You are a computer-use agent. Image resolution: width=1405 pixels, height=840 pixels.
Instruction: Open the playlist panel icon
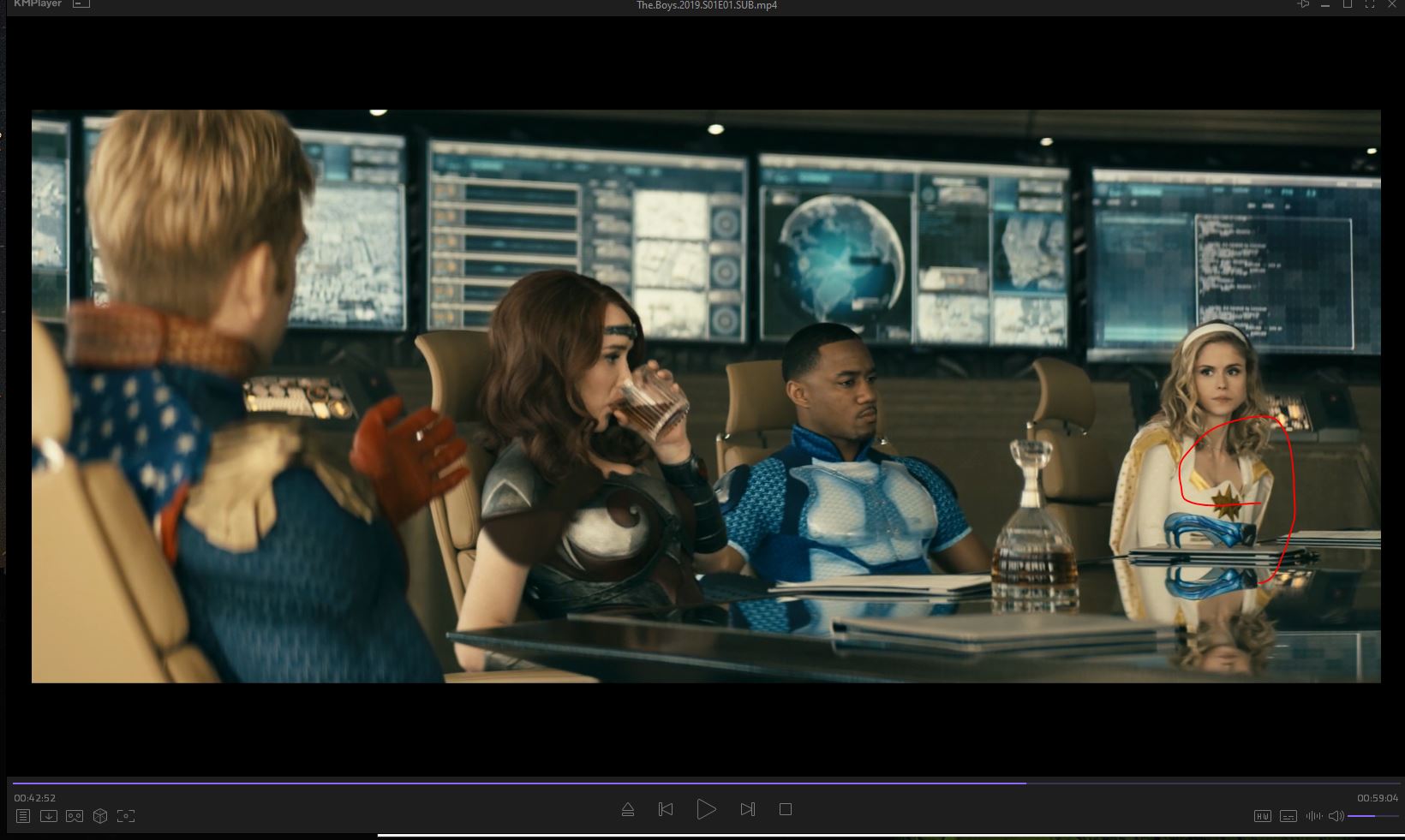pos(23,816)
